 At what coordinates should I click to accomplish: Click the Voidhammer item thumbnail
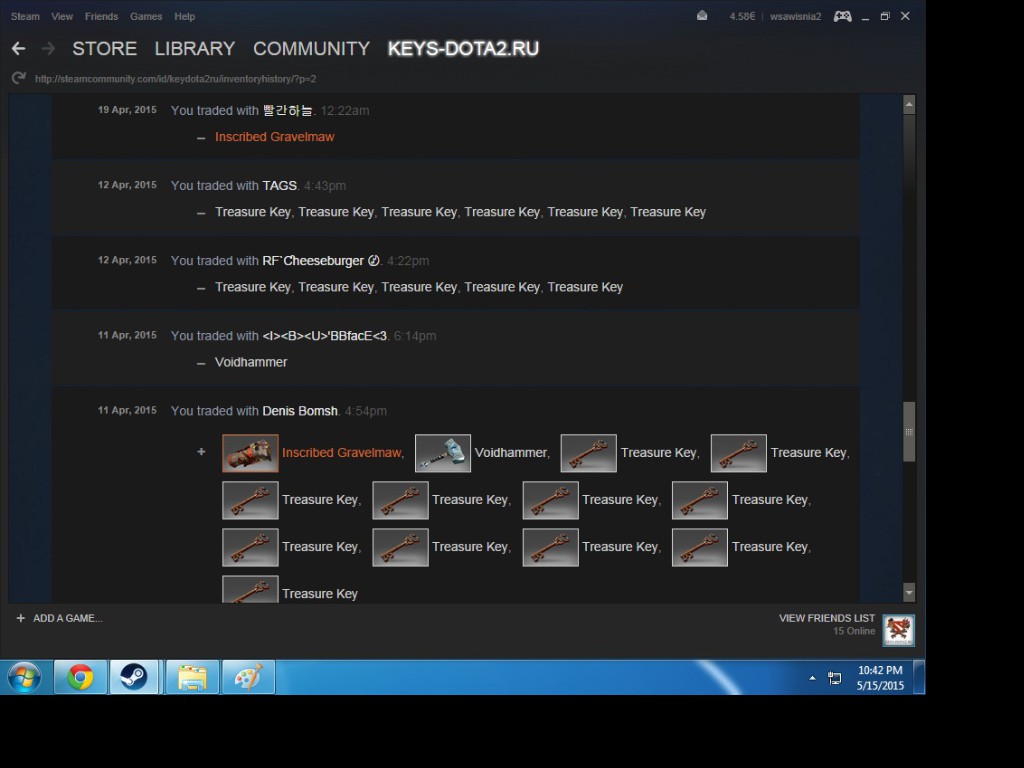443,453
